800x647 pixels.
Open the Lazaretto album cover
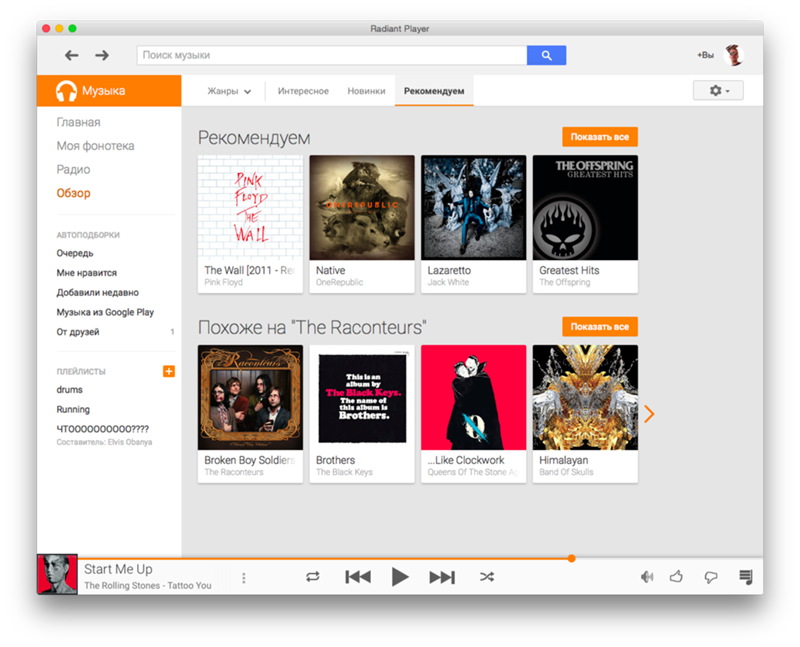click(473, 208)
